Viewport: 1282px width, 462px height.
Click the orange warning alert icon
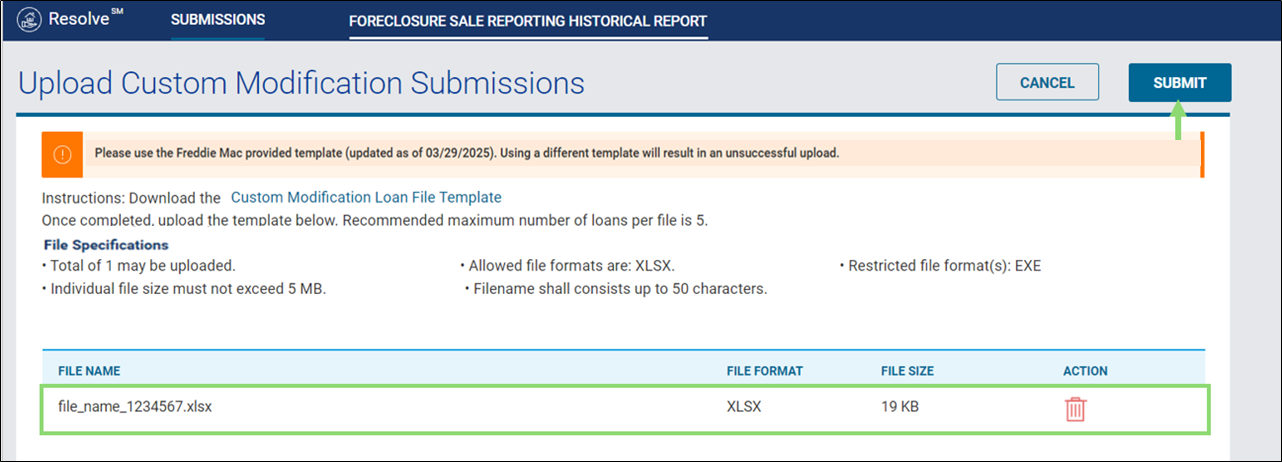click(62, 154)
